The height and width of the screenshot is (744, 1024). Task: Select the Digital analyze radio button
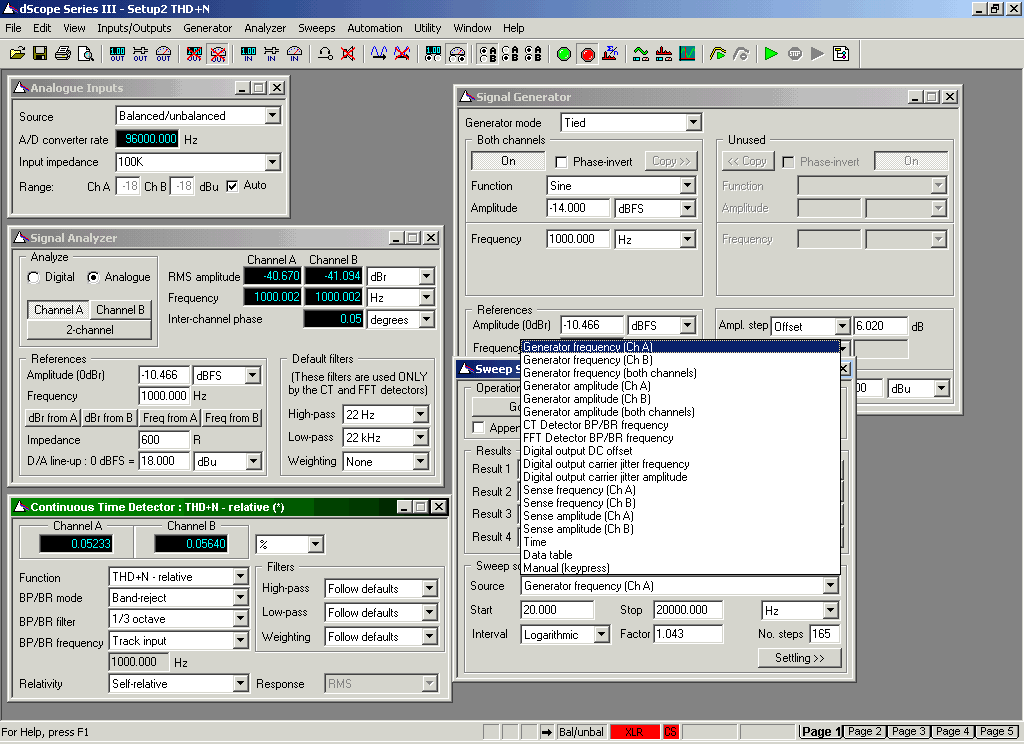(x=33, y=278)
